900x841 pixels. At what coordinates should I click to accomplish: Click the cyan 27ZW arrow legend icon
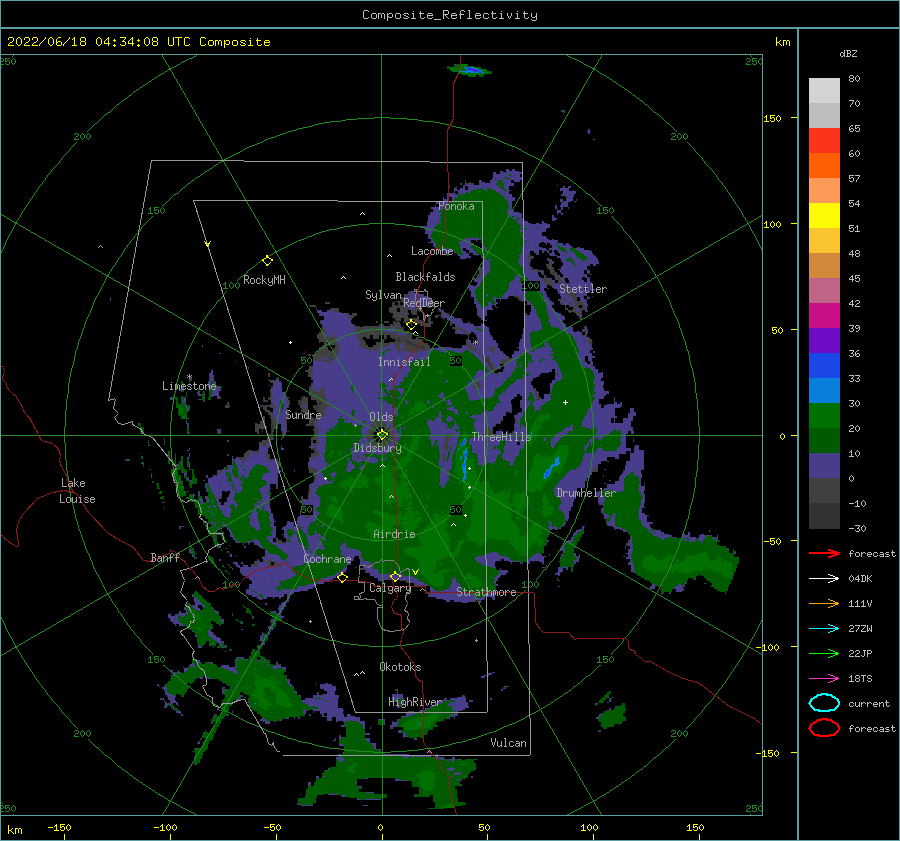[x=824, y=629]
